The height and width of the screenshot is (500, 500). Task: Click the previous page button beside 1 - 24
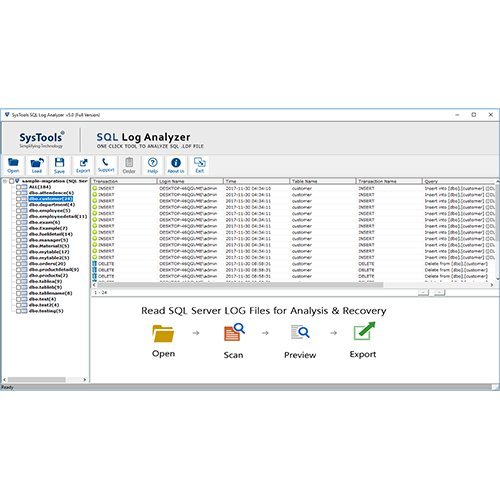(423, 292)
